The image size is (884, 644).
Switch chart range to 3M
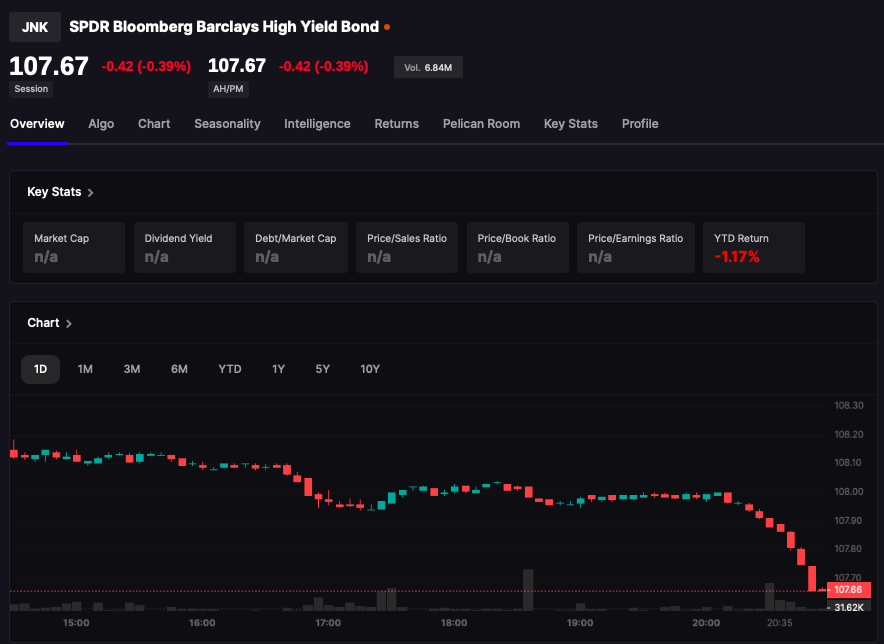pyautogui.click(x=132, y=369)
